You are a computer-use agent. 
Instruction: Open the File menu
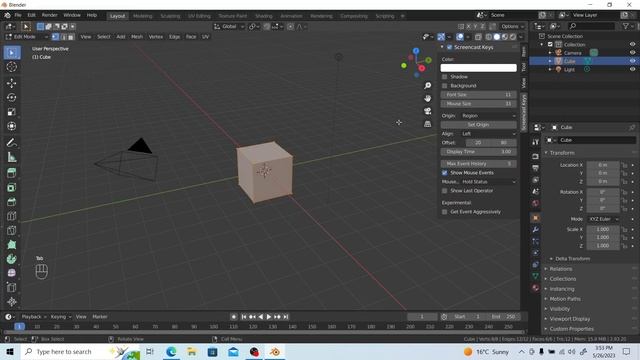tap(18, 15)
